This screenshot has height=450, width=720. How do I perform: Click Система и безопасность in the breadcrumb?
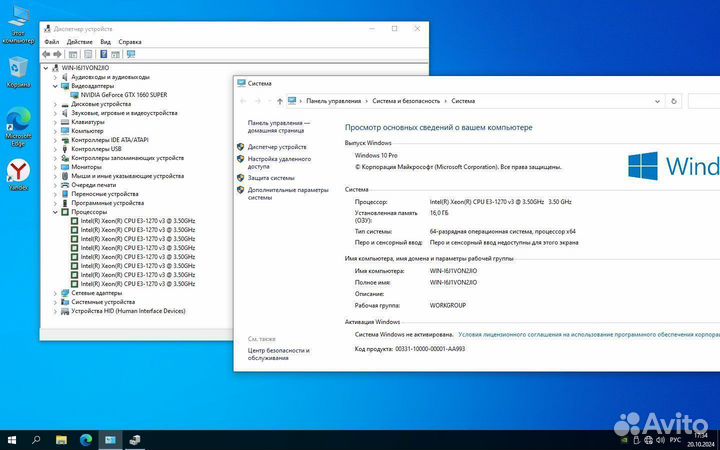pyautogui.click(x=406, y=101)
